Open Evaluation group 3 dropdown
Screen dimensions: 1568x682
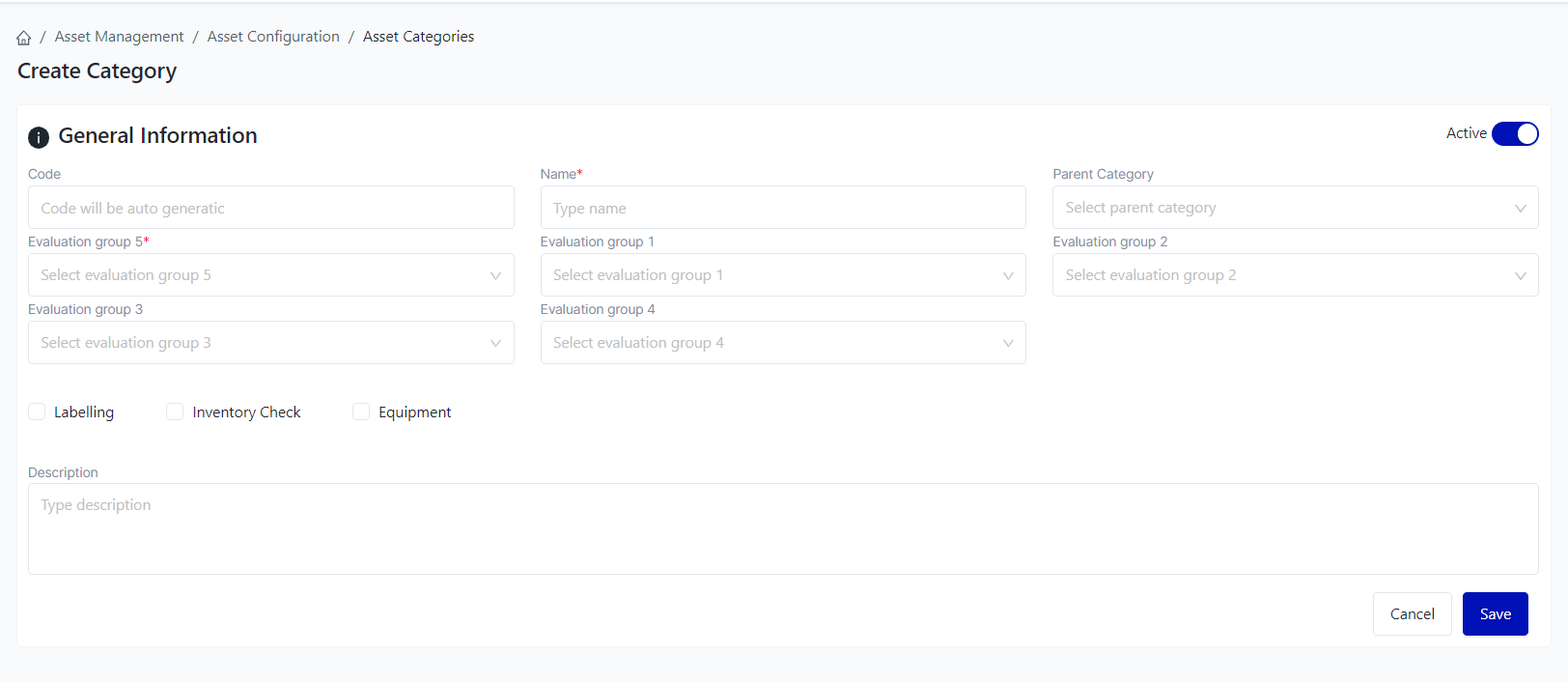[270, 343]
